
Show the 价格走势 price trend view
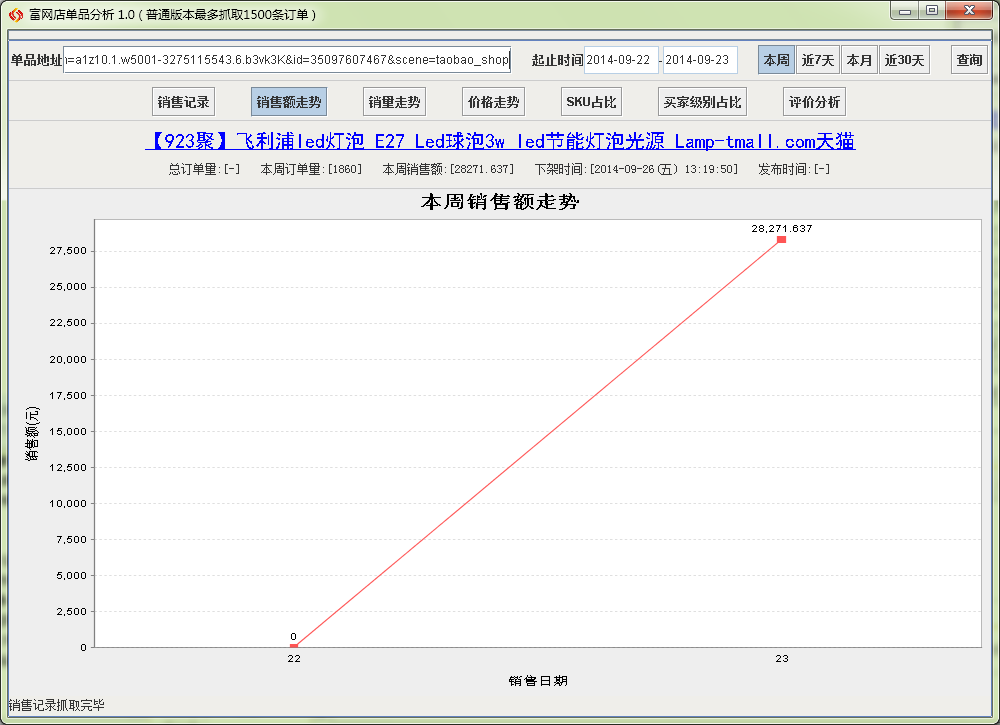point(493,102)
